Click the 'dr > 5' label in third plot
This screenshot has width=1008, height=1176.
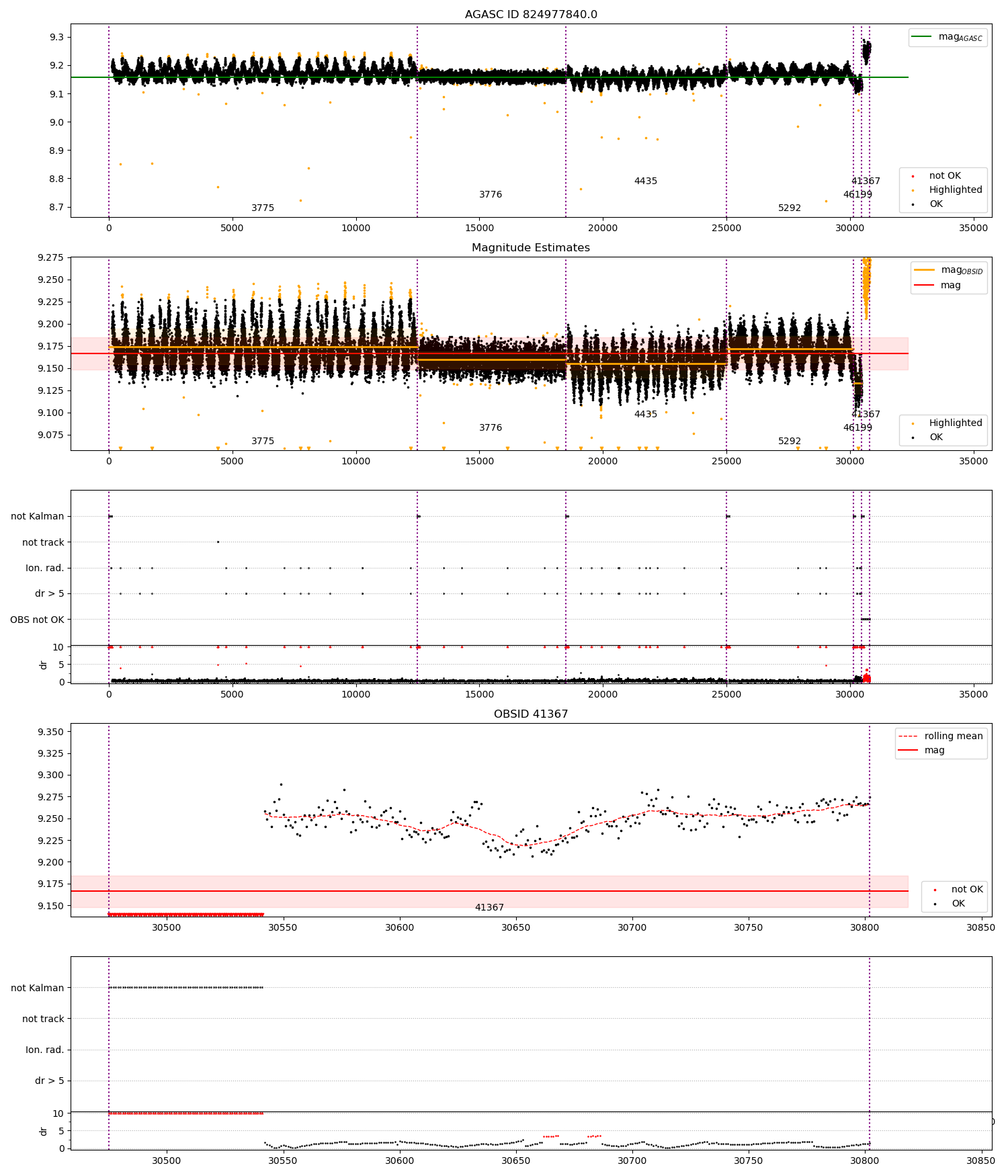click(x=50, y=593)
